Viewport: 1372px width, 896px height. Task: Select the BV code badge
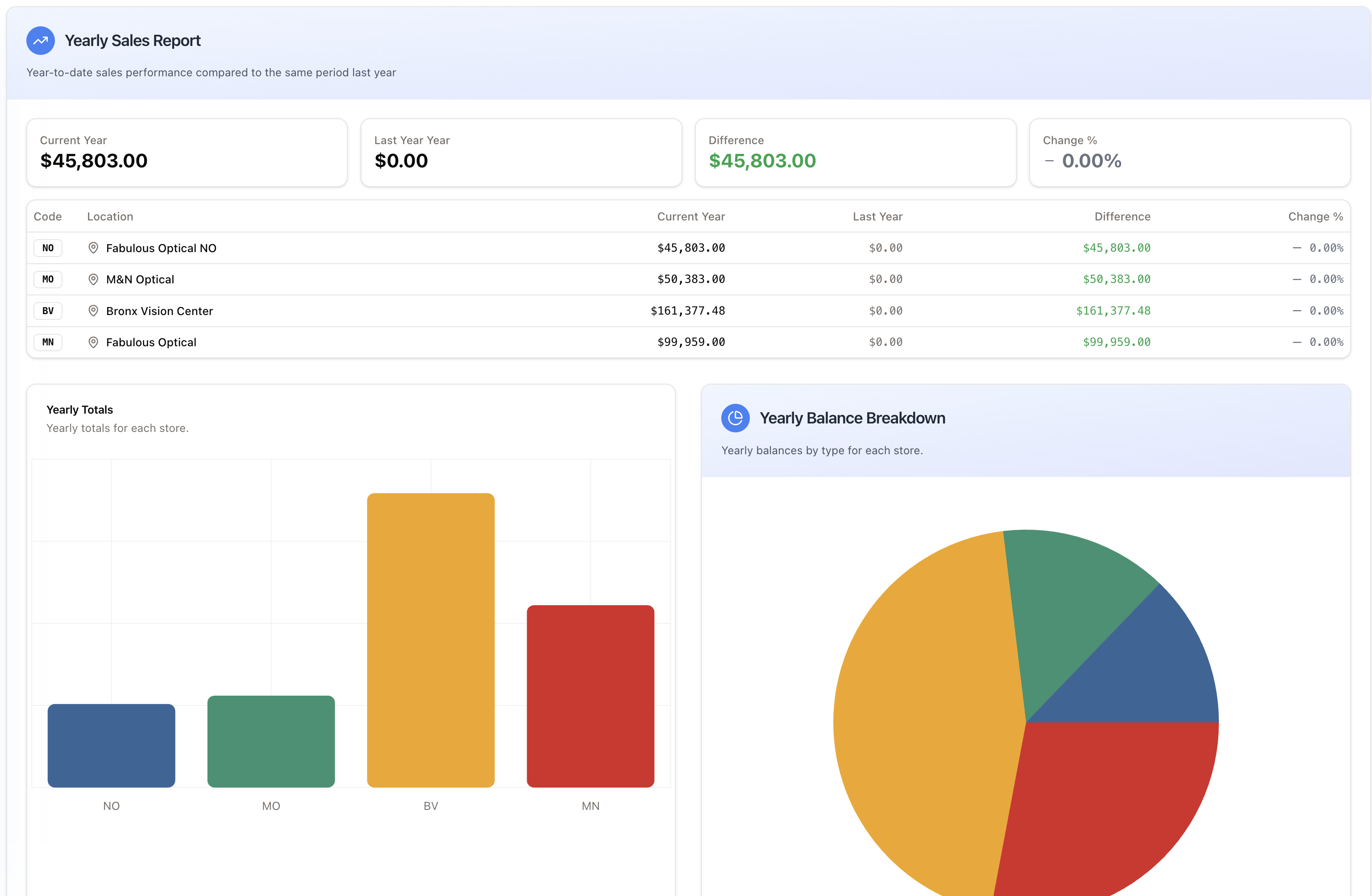48,311
